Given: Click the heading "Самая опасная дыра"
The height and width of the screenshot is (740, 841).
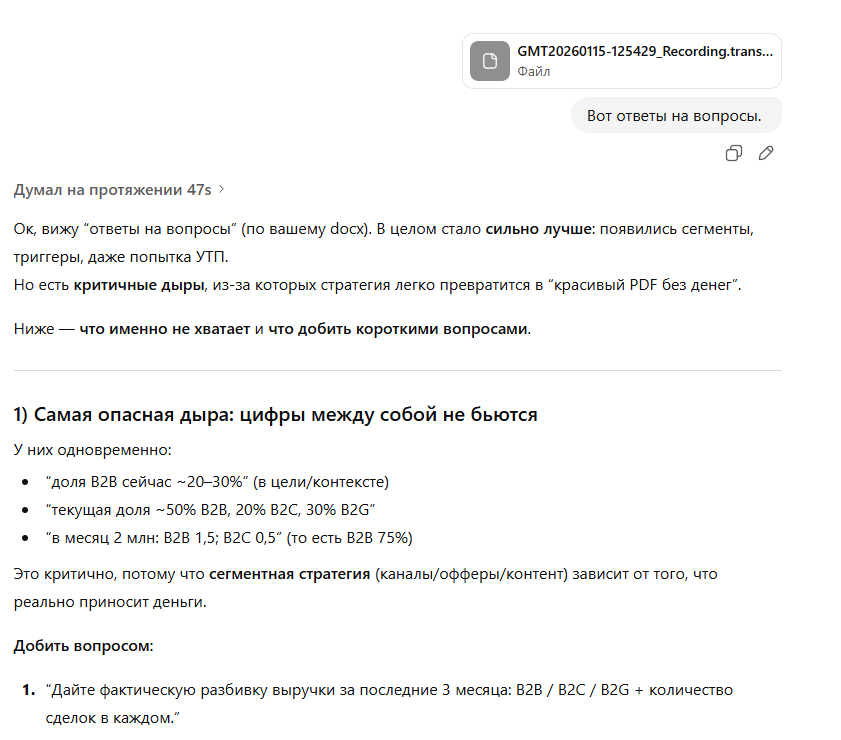Looking at the screenshot, I should tap(275, 414).
